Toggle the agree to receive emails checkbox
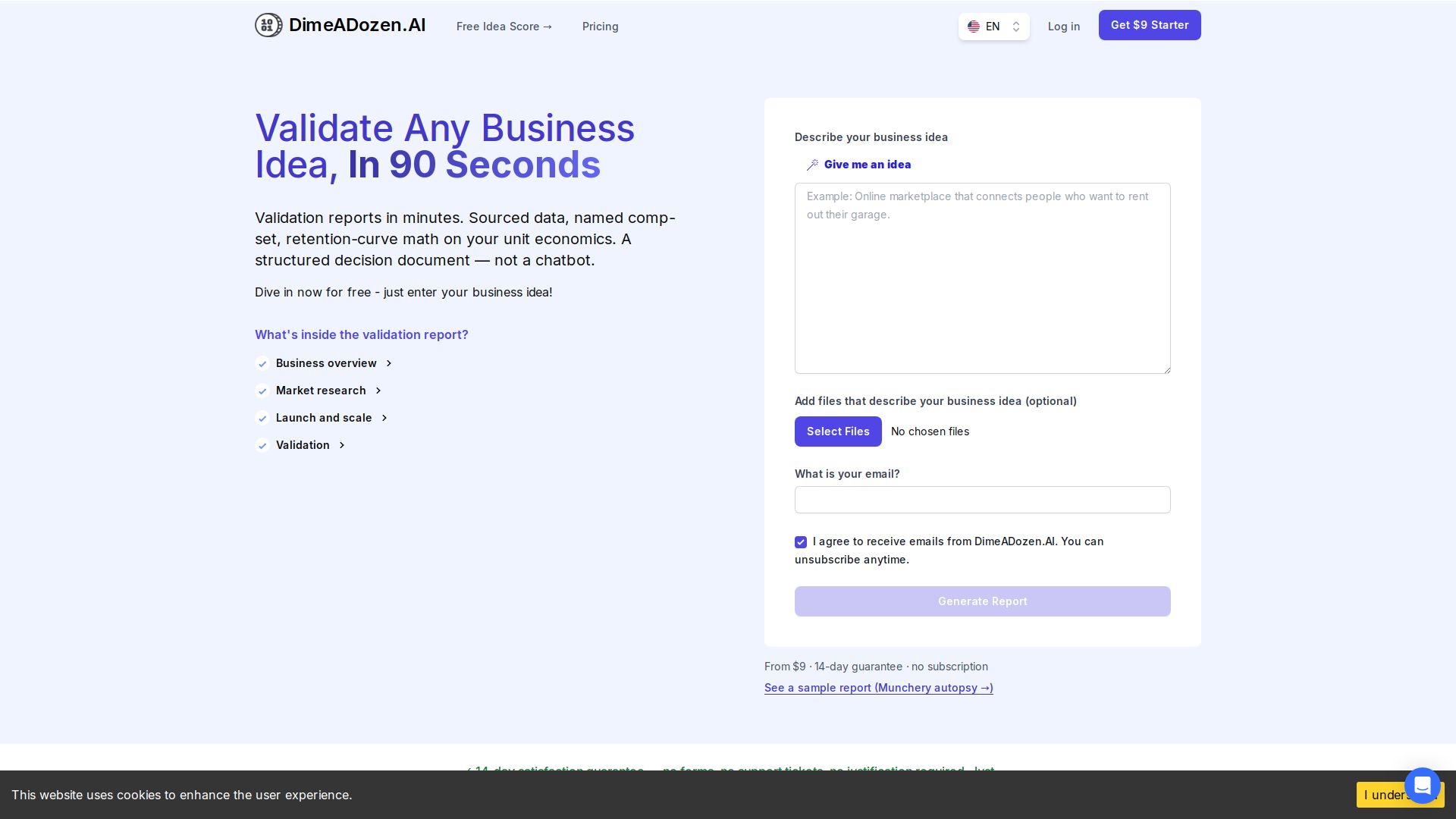This screenshot has width=1456, height=819. coord(801,542)
